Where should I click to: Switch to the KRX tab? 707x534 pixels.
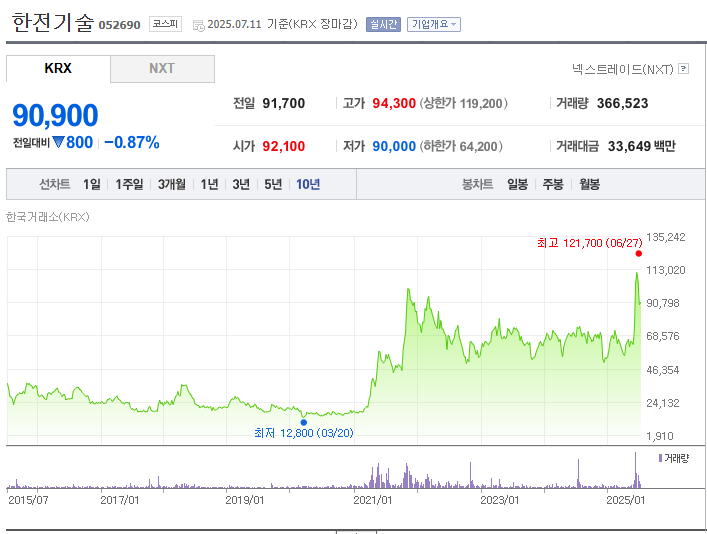tap(58, 69)
